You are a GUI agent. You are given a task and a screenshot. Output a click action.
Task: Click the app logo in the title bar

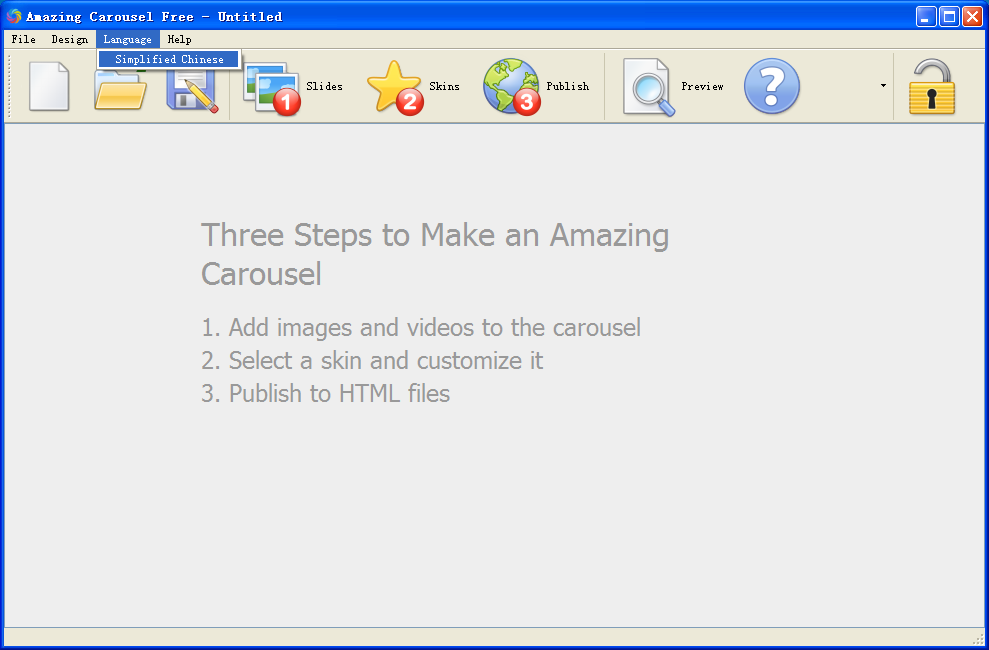point(14,16)
